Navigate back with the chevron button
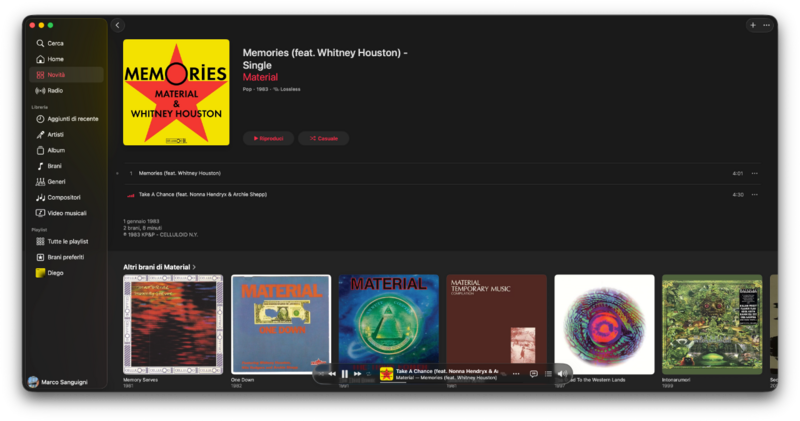This screenshot has height=421, width=800. pyautogui.click(x=117, y=25)
